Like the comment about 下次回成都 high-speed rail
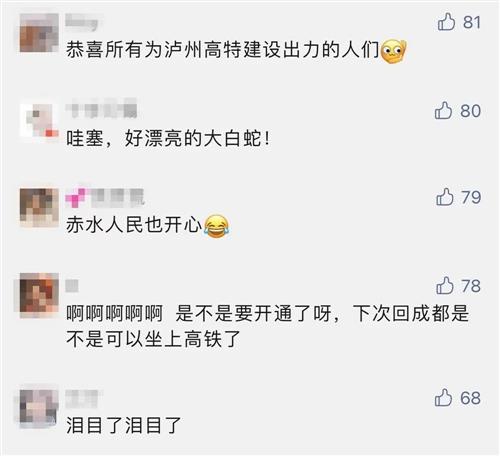The width and height of the screenshot is (500, 456). 445,286
